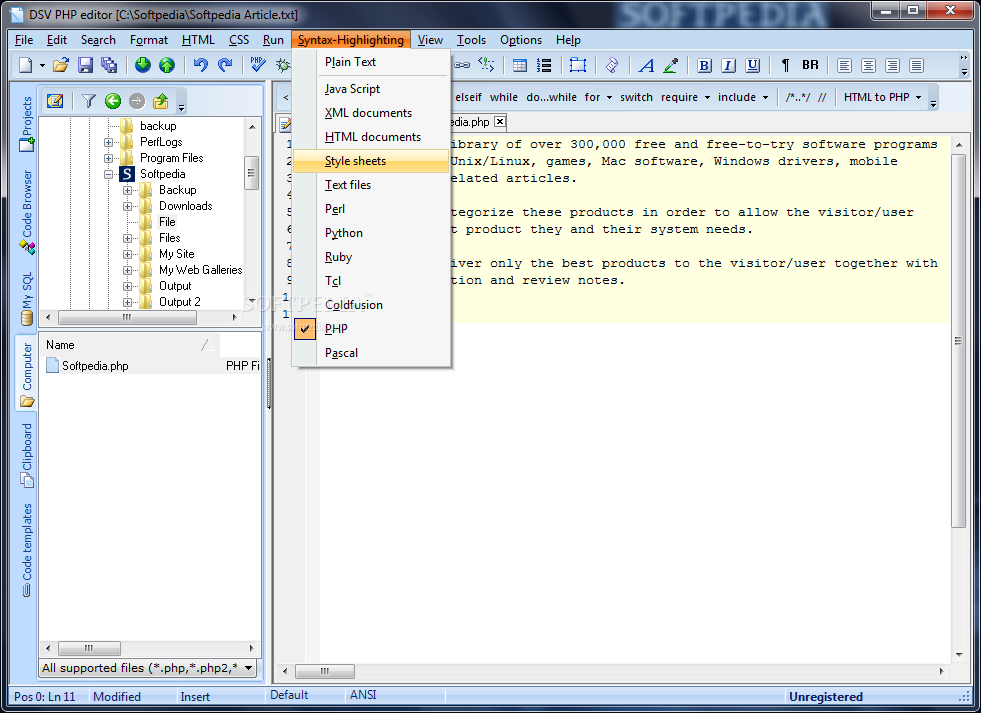981x713 pixels.
Task: Insert a BR line break tag
Action: point(810,65)
